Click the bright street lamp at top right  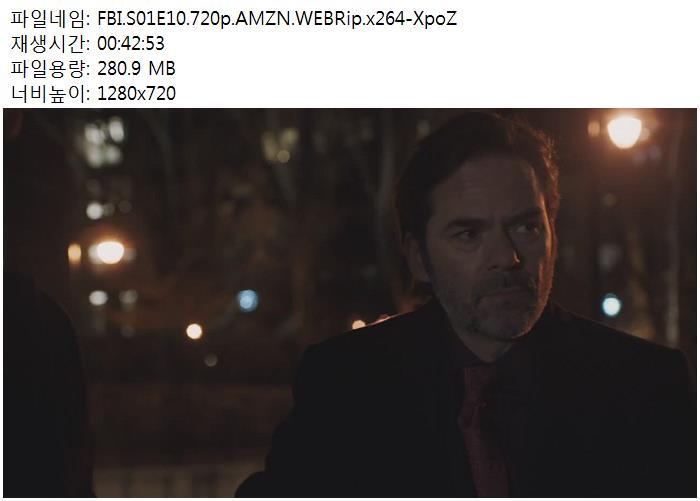point(624,131)
